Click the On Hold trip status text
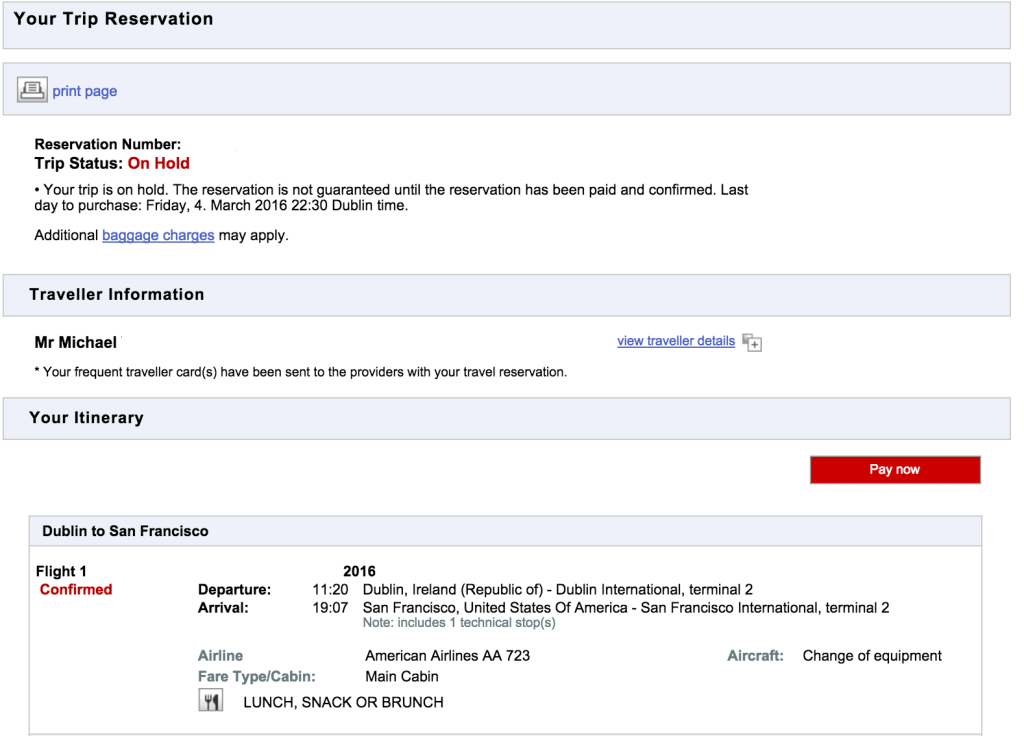Viewport: 1024px width, 736px height. (x=158, y=163)
